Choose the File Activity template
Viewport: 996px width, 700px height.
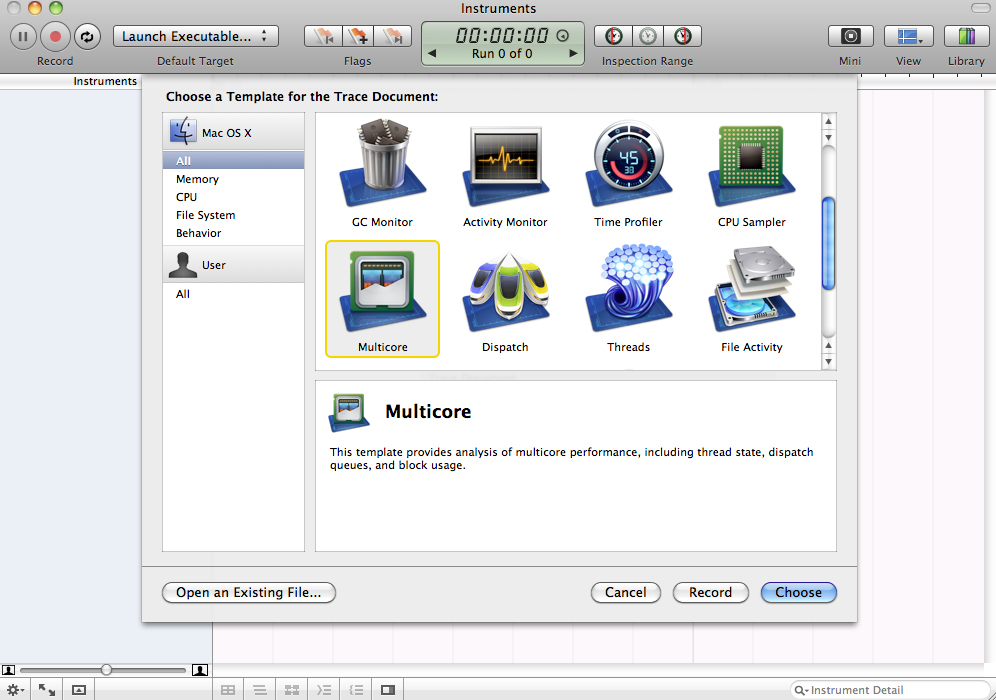(x=751, y=292)
